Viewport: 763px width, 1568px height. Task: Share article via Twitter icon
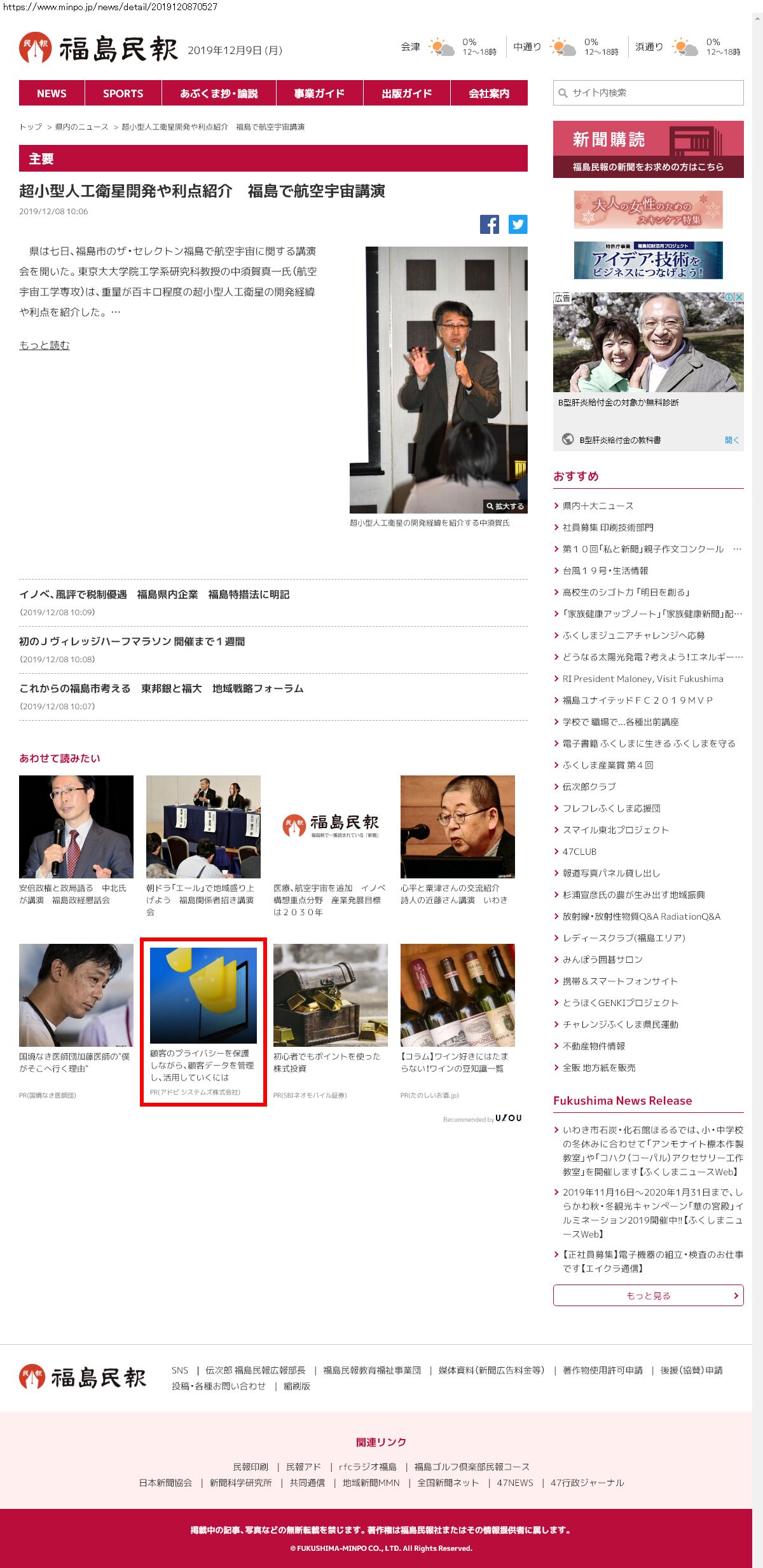pos(518,224)
